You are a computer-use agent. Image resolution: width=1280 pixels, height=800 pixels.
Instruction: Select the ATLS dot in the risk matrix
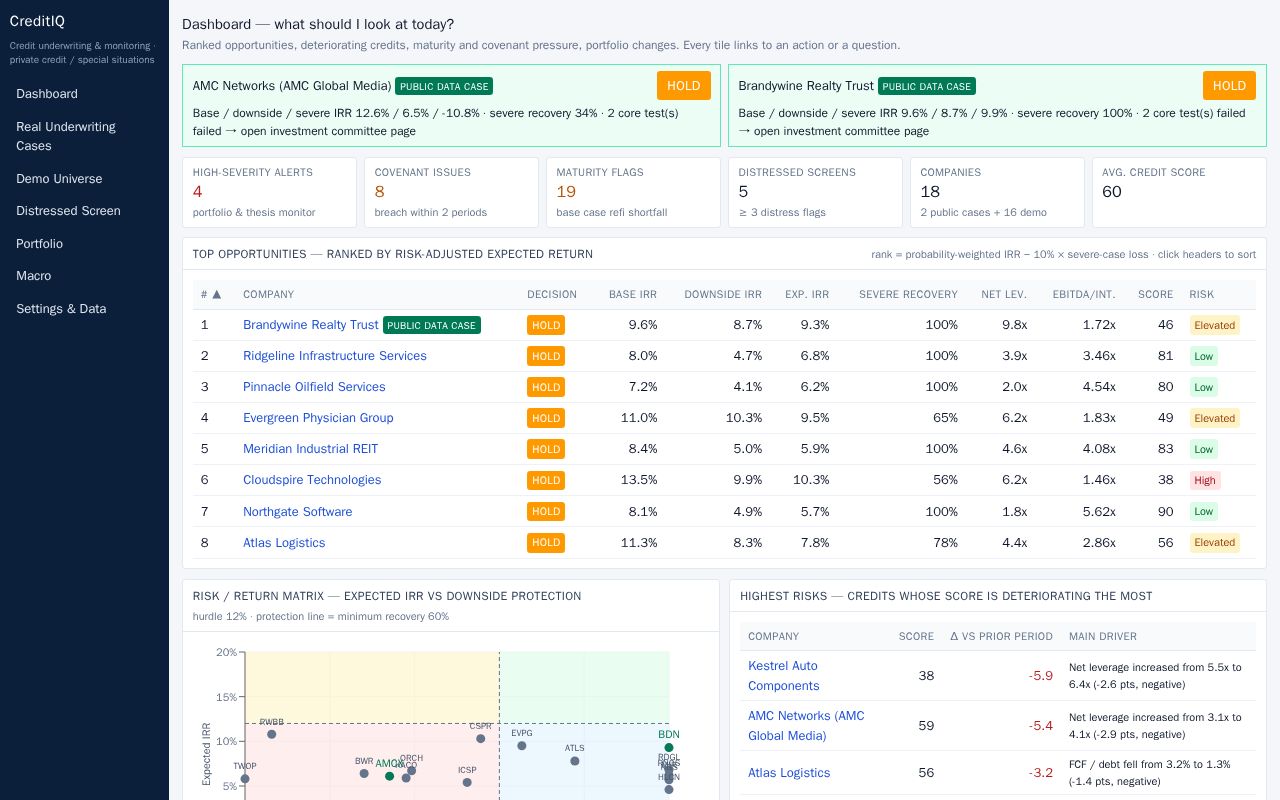click(x=575, y=761)
